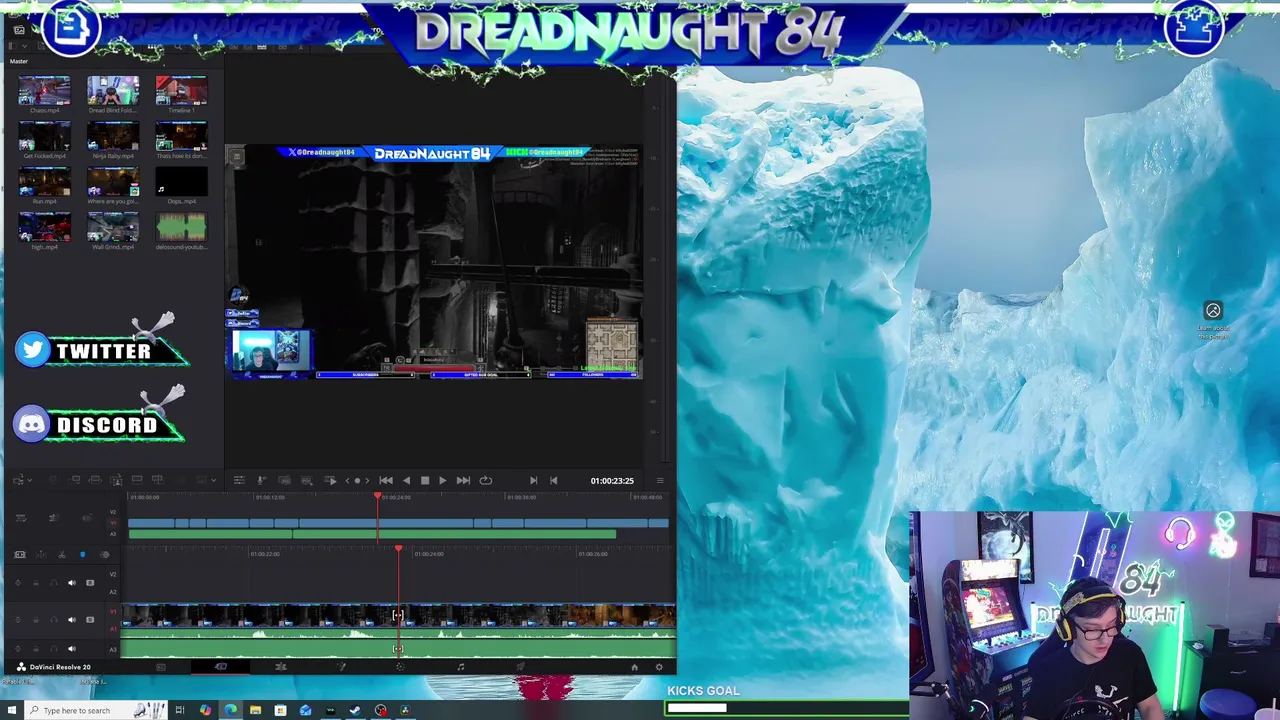The image size is (1280, 720).
Task: Select the delosound-youtub audio clip
Action: (x=181, y=228)
